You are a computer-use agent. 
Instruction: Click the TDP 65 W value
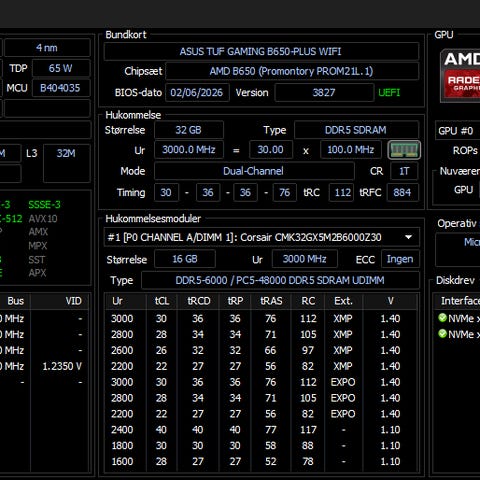(61, 68)
